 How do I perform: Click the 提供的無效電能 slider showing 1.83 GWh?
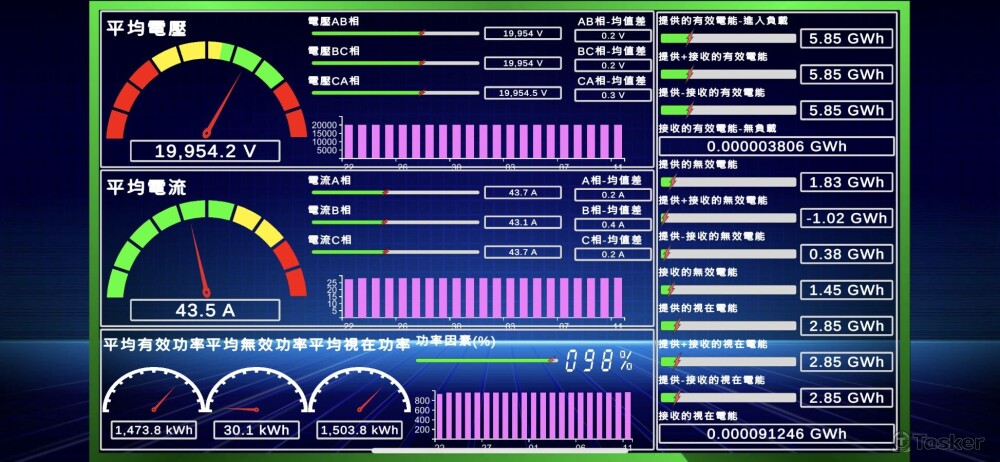[728, 182]
